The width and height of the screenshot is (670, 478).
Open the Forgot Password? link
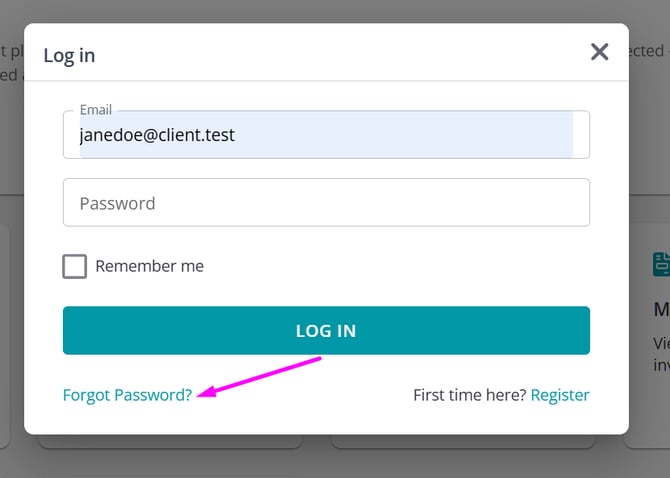[x=127, y=395]
